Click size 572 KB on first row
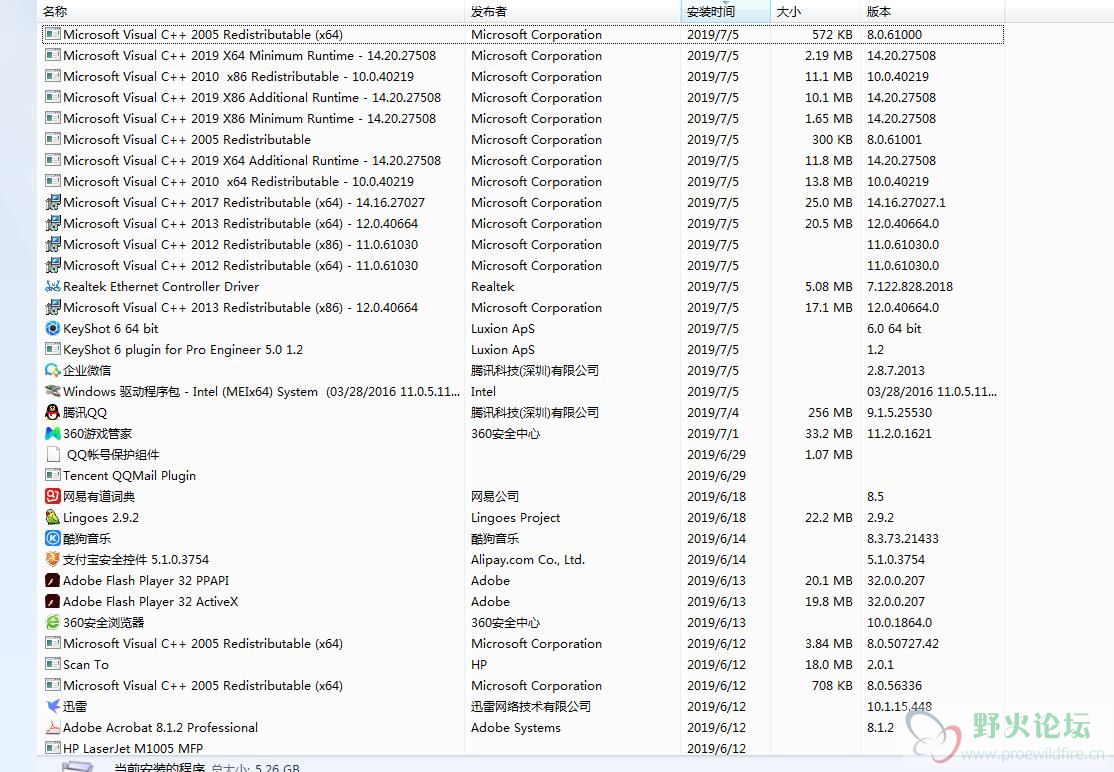 [x=832, y=34]
